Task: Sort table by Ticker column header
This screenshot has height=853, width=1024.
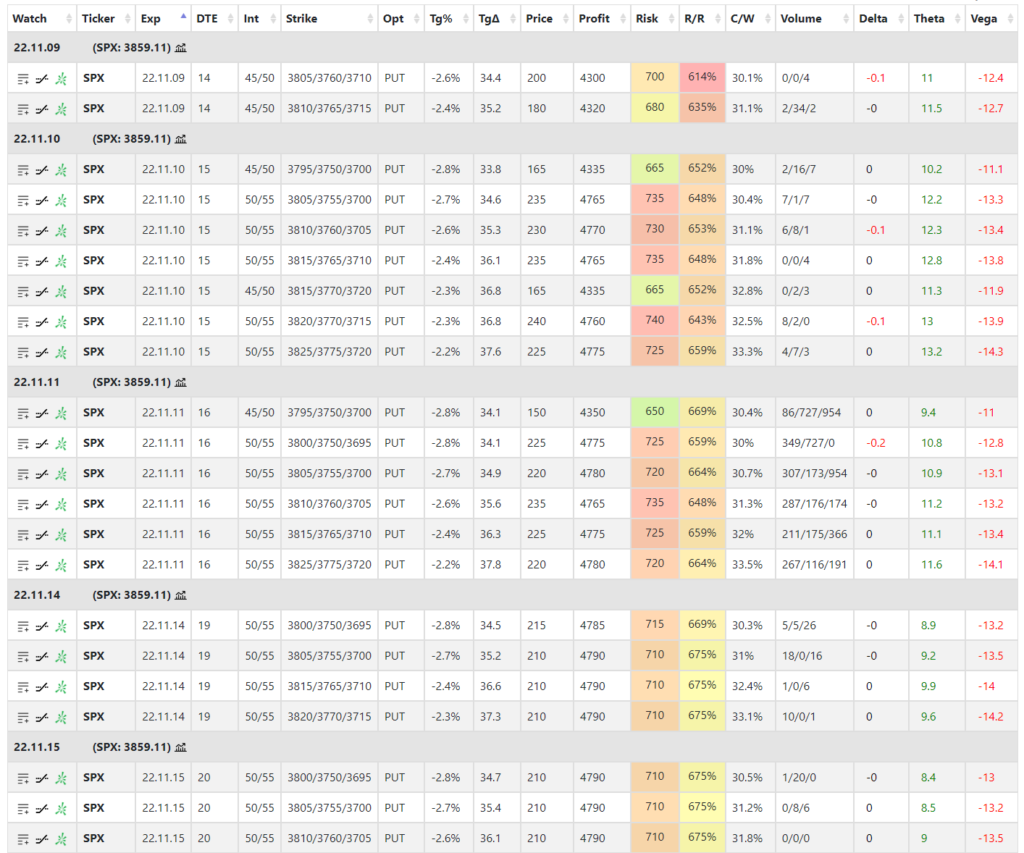Action: click(106, 19)
